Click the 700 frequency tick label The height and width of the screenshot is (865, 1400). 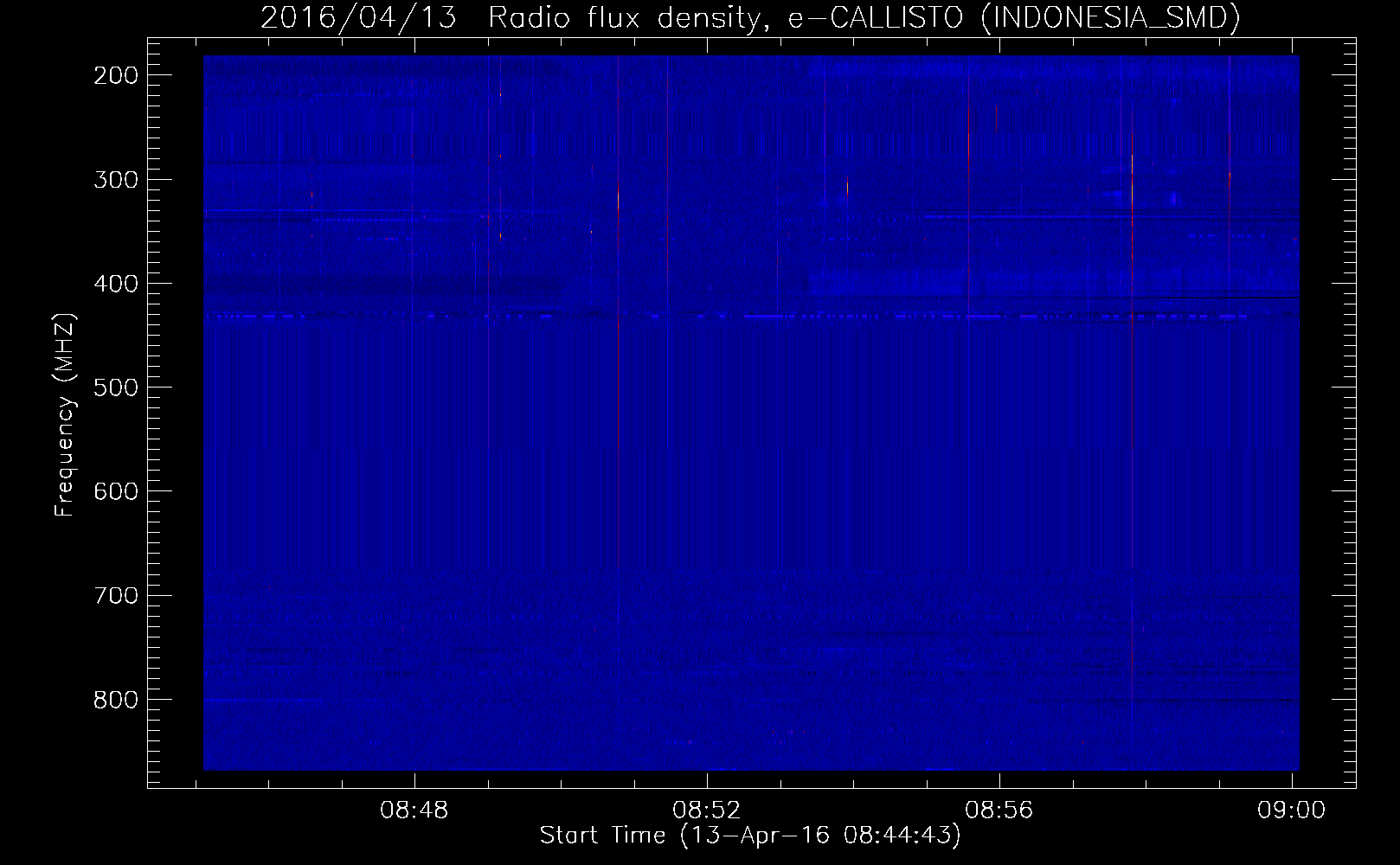point(115,595)
